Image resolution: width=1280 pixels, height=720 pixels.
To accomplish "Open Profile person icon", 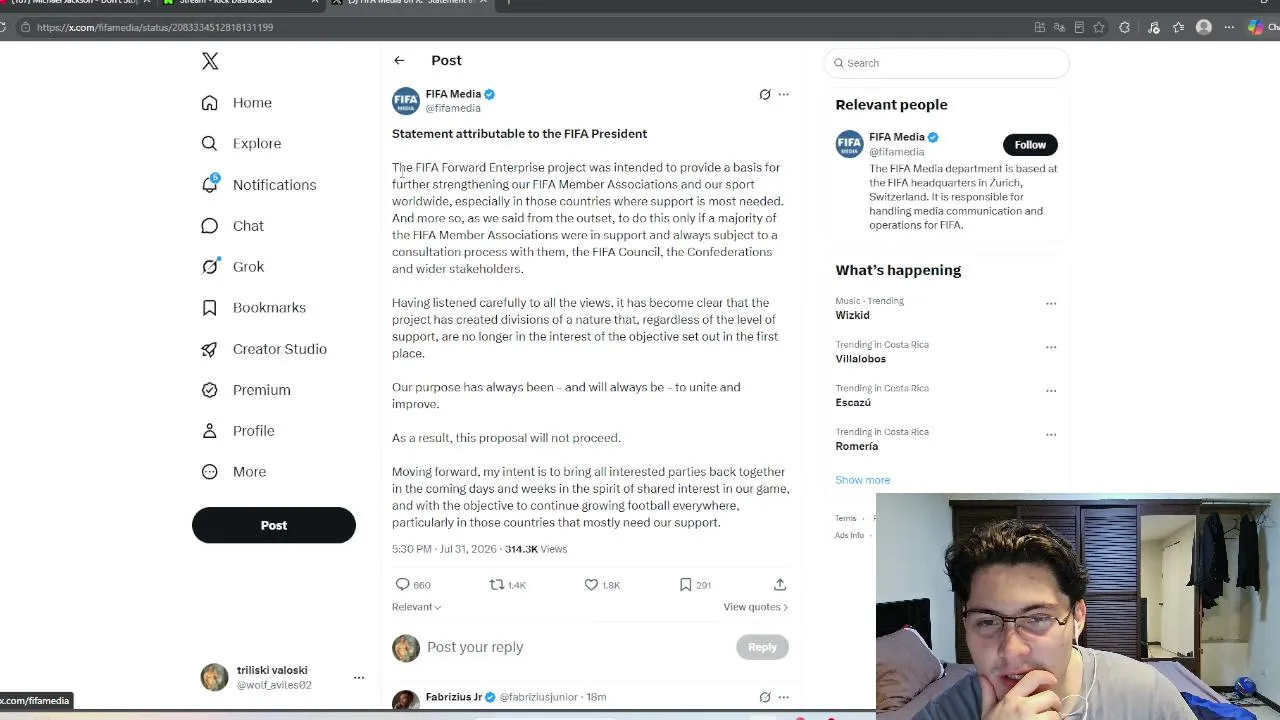I will click(209, 430).
